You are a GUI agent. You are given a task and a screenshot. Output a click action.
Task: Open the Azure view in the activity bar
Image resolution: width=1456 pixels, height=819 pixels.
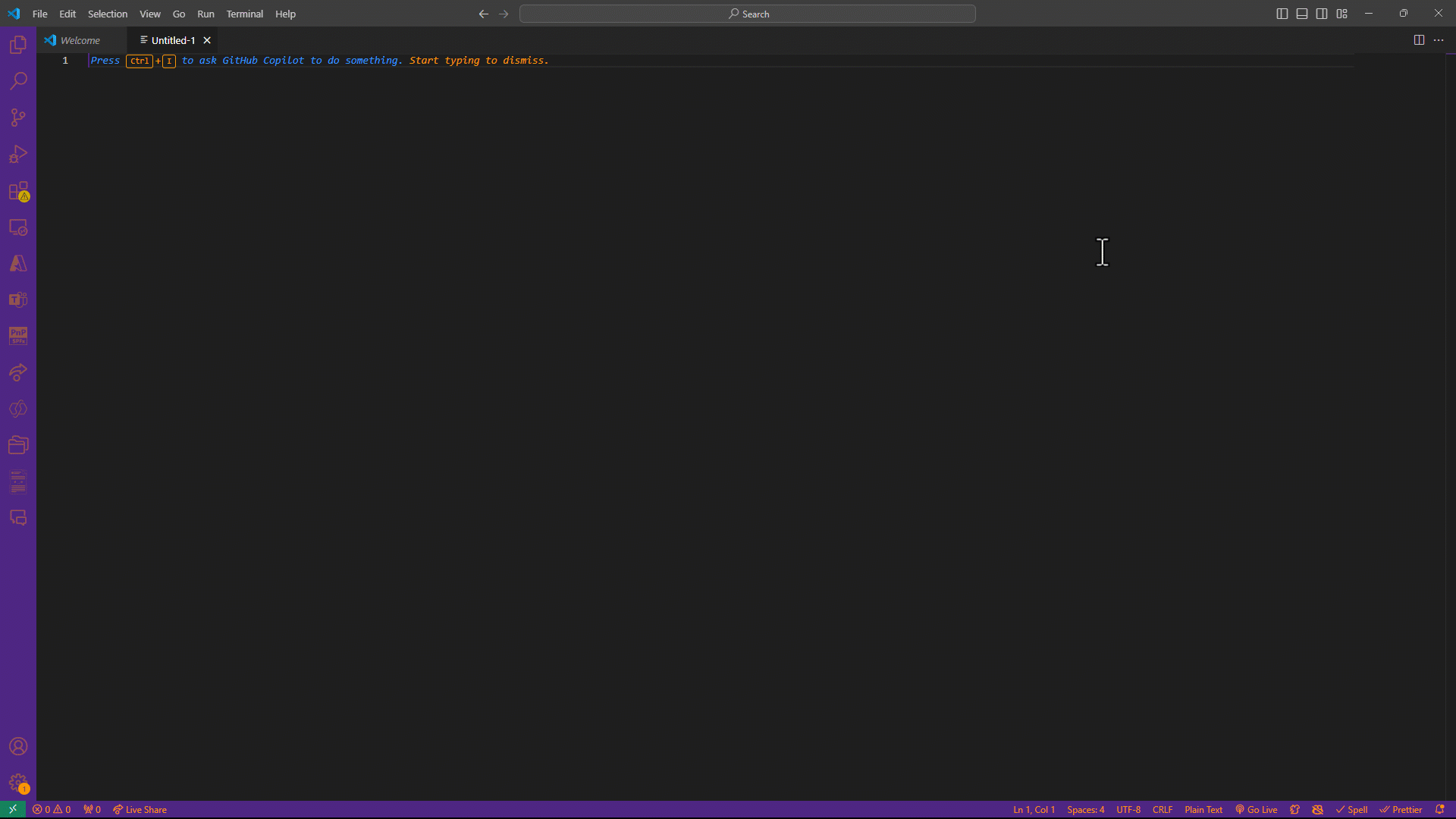[18, 263]
